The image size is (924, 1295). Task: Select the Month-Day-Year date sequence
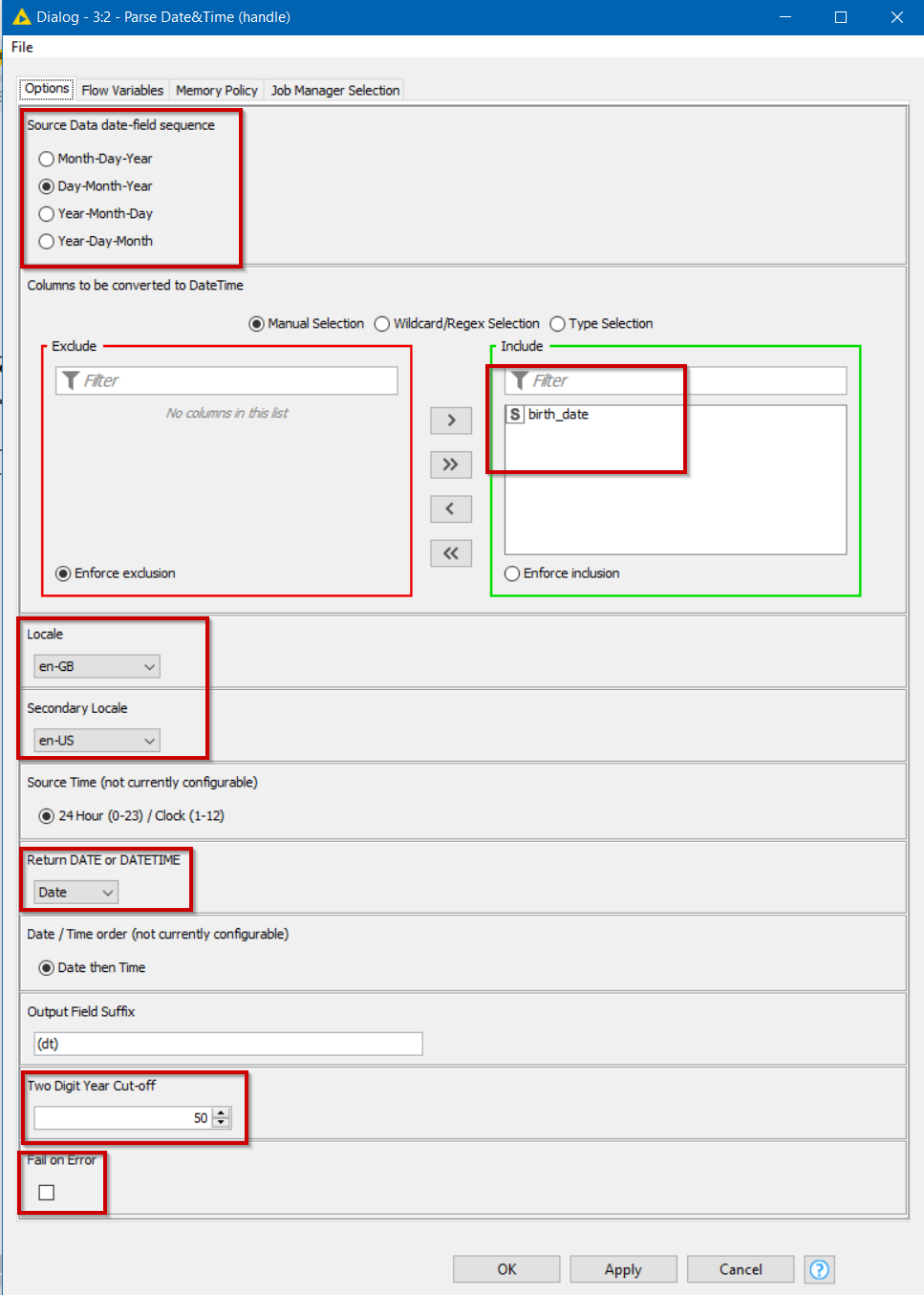[46, 159]
